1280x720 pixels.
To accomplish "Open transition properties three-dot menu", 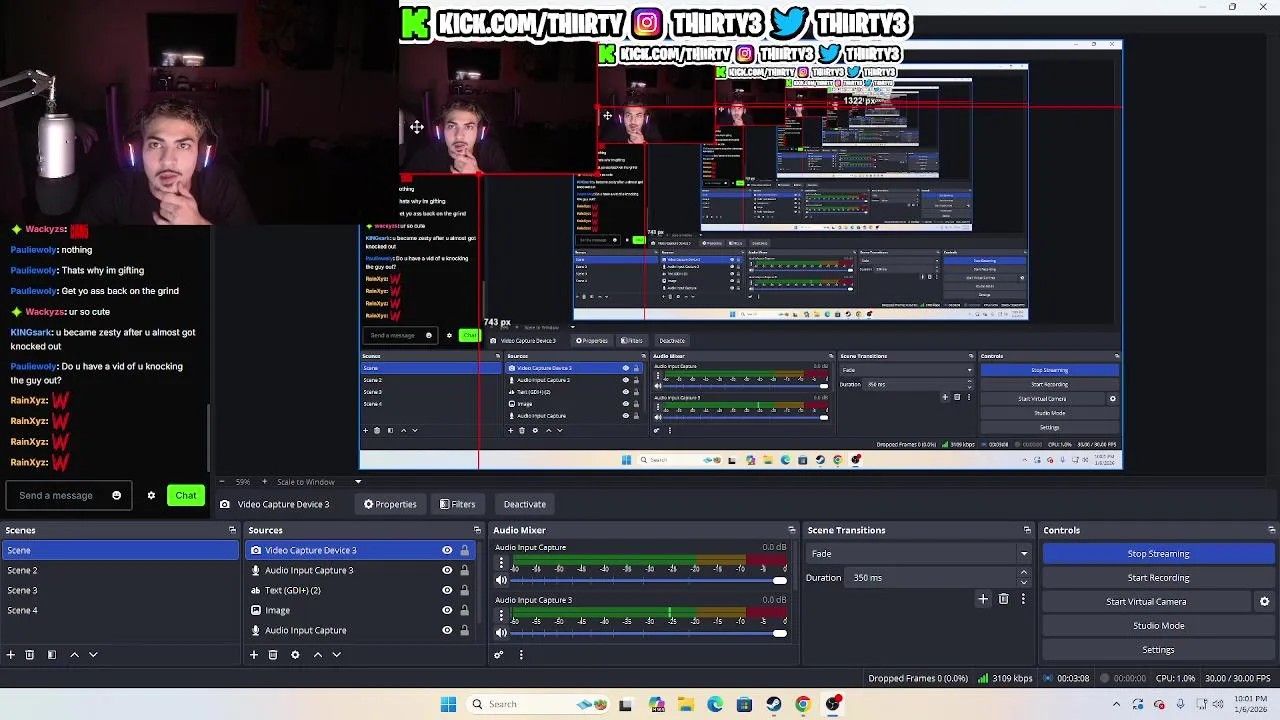I will (1023, 598).
